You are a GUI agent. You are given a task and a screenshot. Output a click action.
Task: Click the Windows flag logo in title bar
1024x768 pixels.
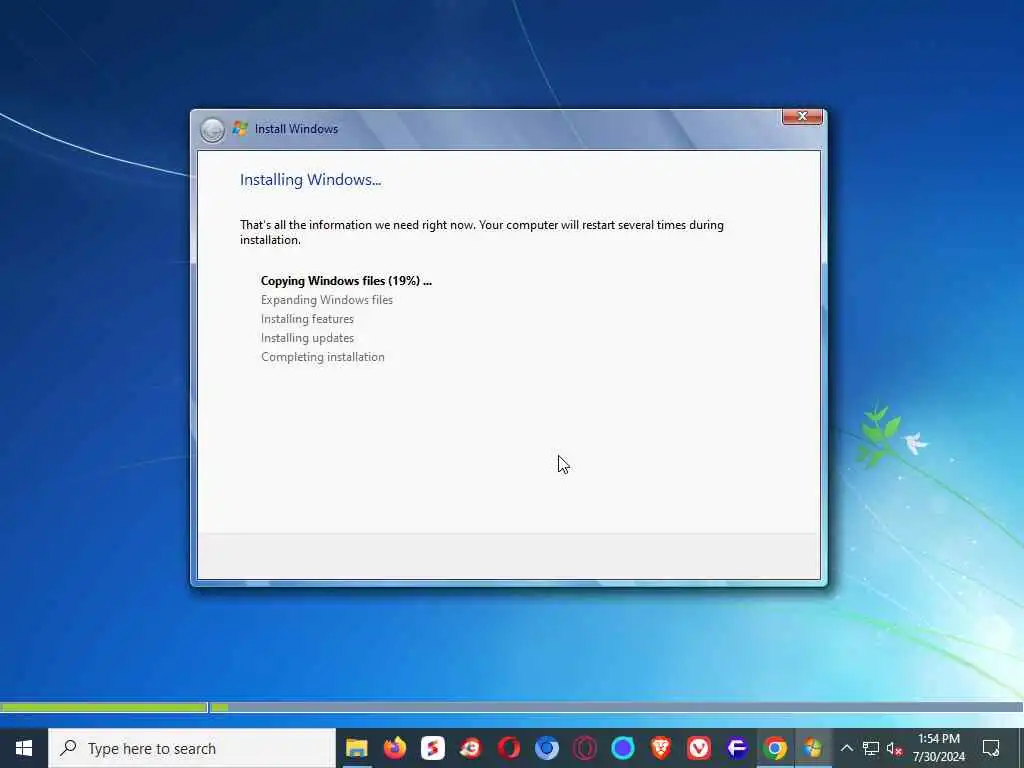[240, 129]
